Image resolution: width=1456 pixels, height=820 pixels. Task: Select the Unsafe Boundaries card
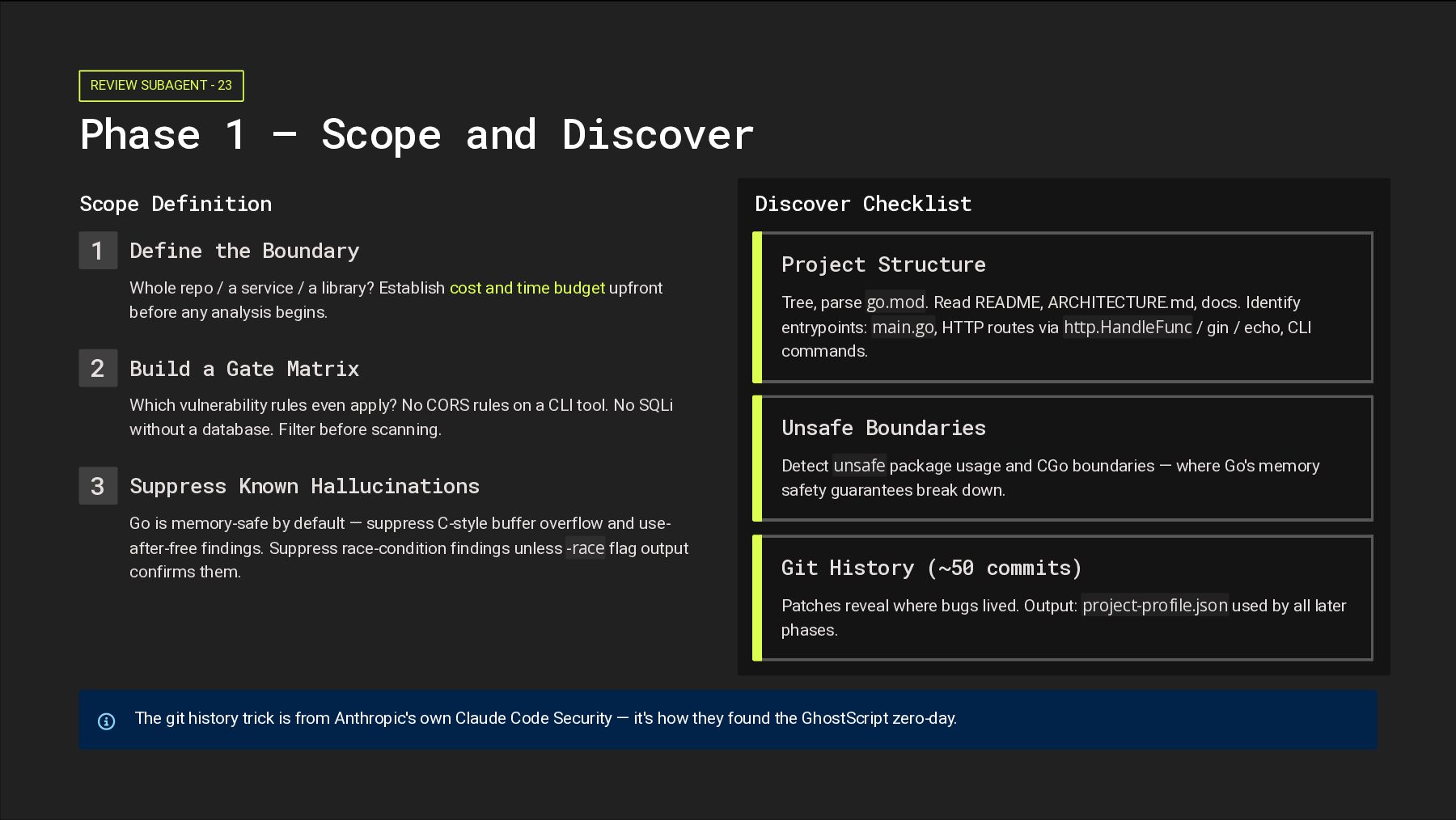point(1063,458)
